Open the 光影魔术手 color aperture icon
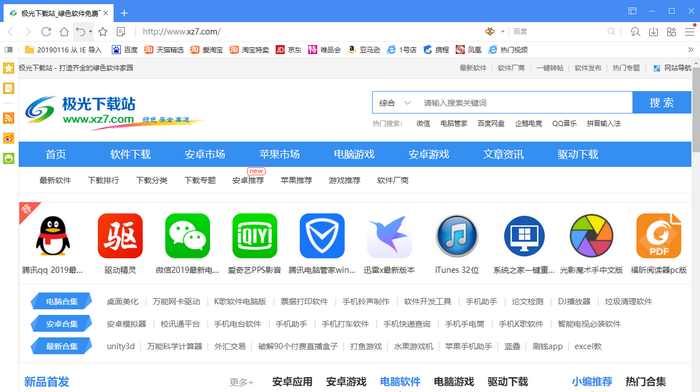Viewport: 700px width, 392px height. point(592,236)
